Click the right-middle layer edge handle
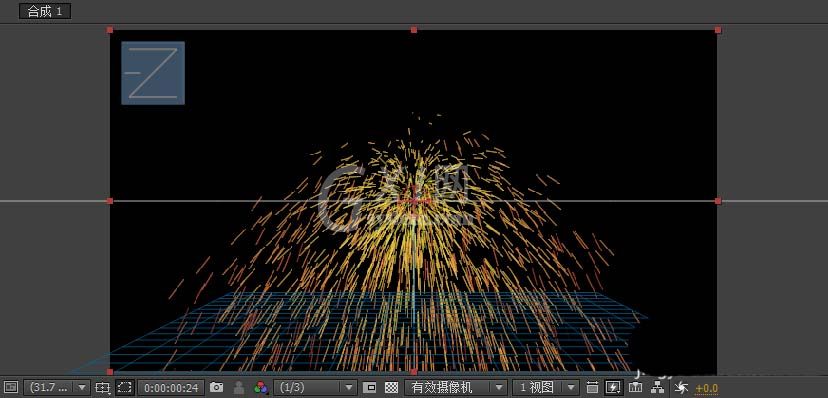 click(x=718, y=201)
